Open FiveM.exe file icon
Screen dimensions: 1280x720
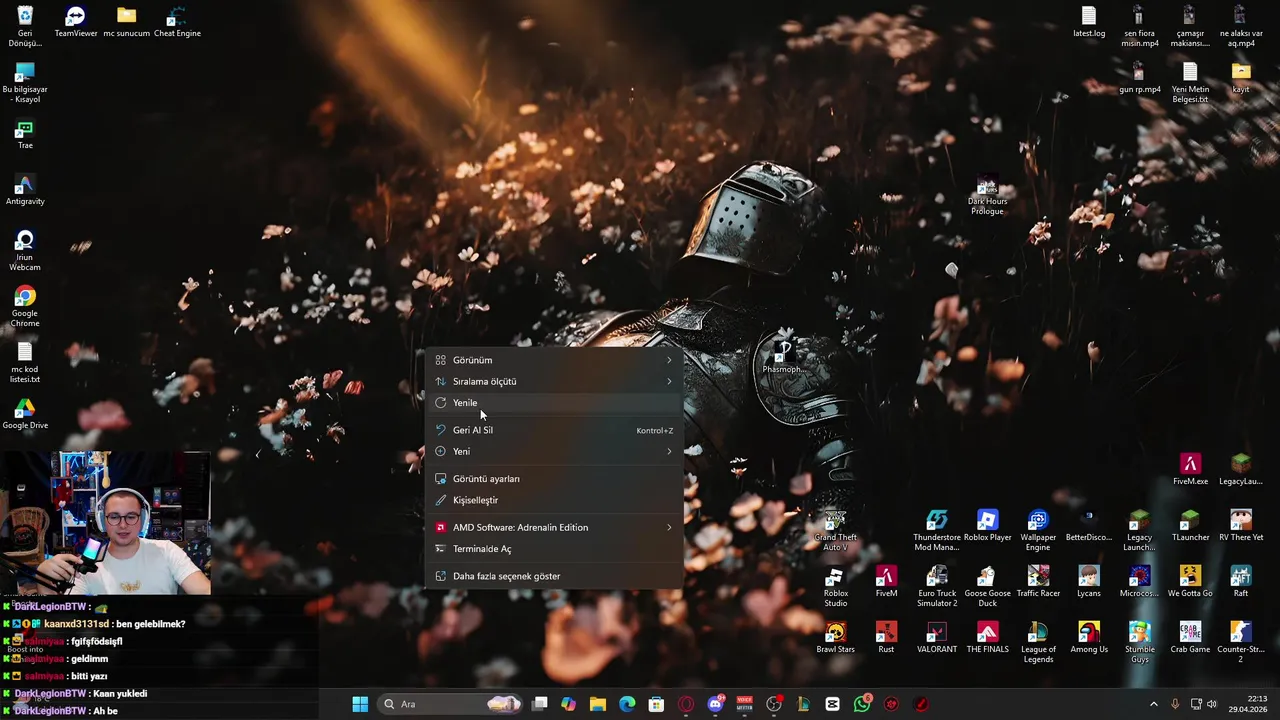(1190, 470)
